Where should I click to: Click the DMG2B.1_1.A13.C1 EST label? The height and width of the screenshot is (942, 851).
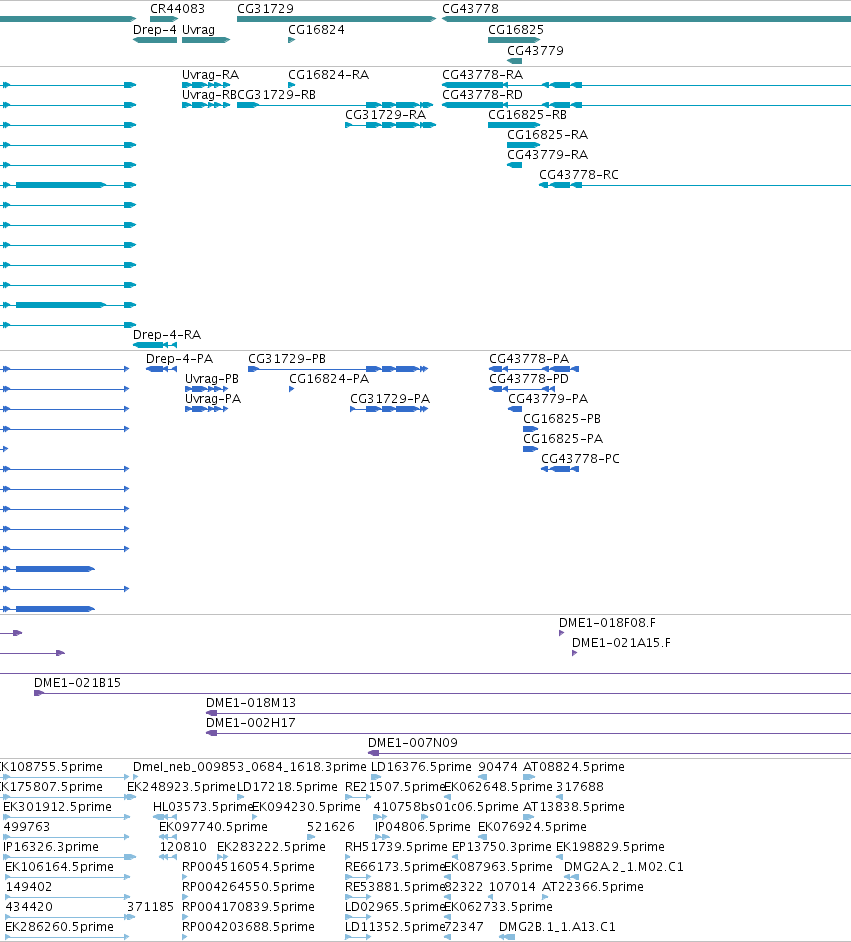coord(557,927)
